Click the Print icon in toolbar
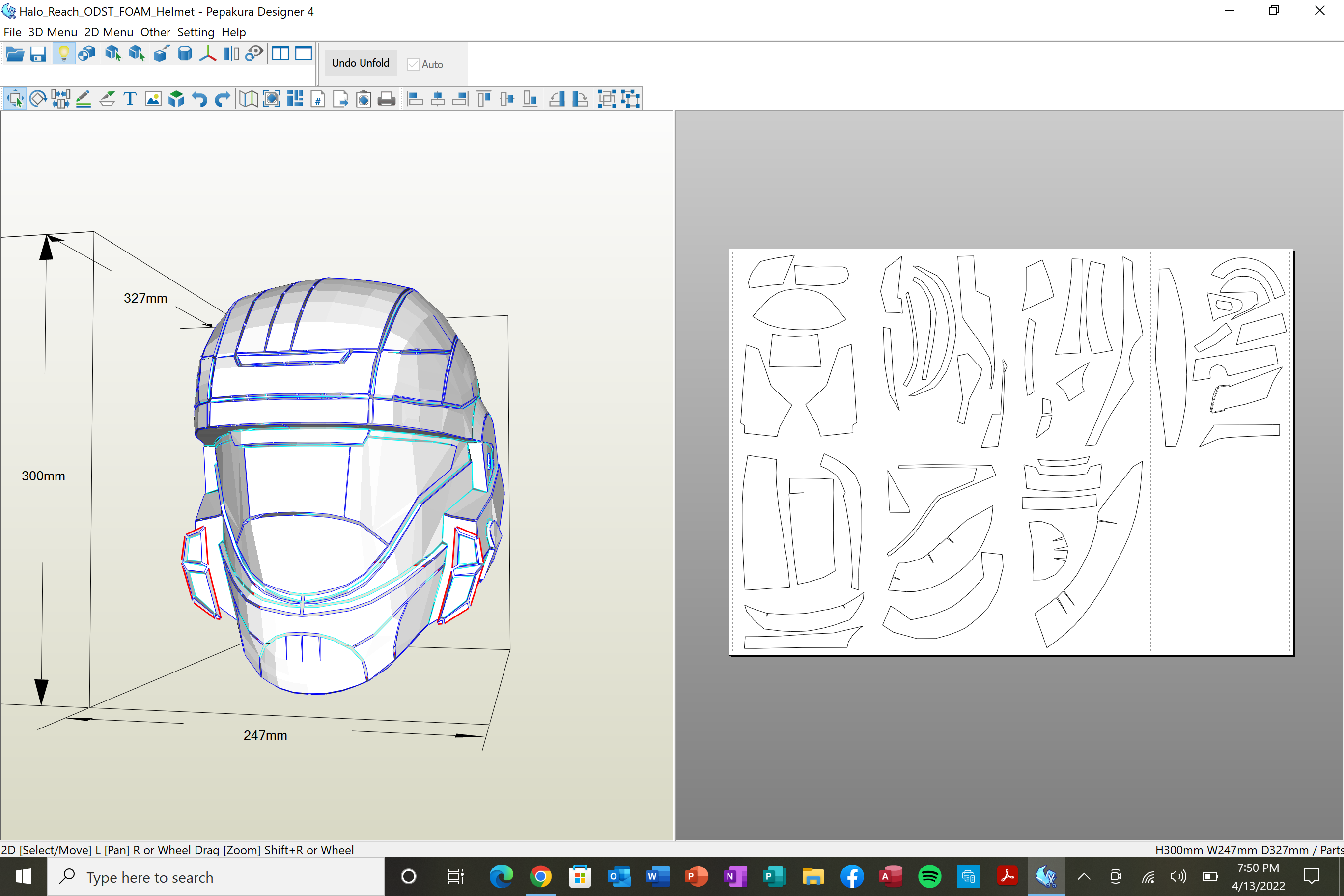 point(387,99)
